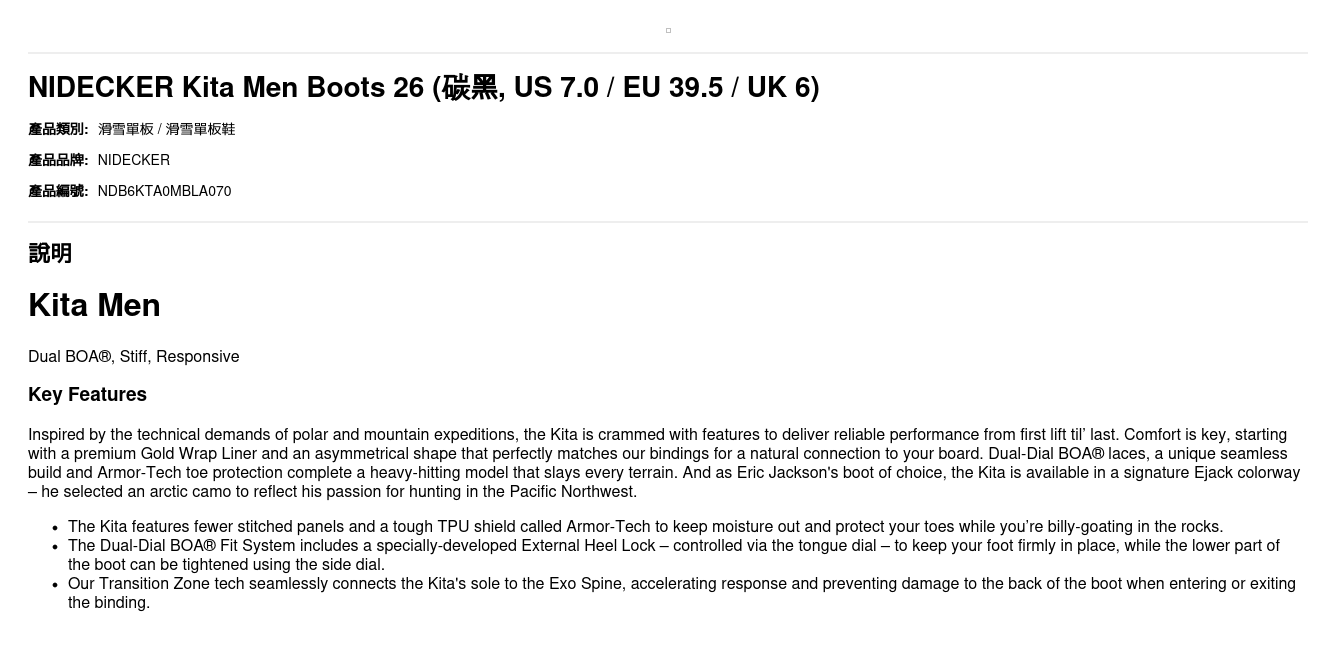Click the large Kita Men heading
1328x658 pixels.
click(x=94, y=305)
